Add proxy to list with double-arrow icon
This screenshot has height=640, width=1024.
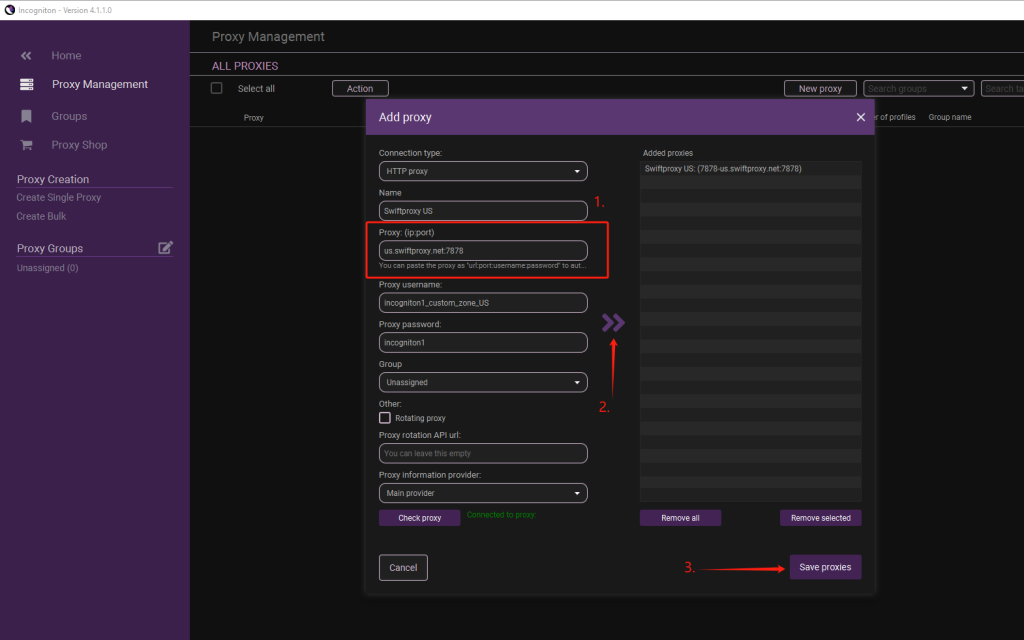613,323
